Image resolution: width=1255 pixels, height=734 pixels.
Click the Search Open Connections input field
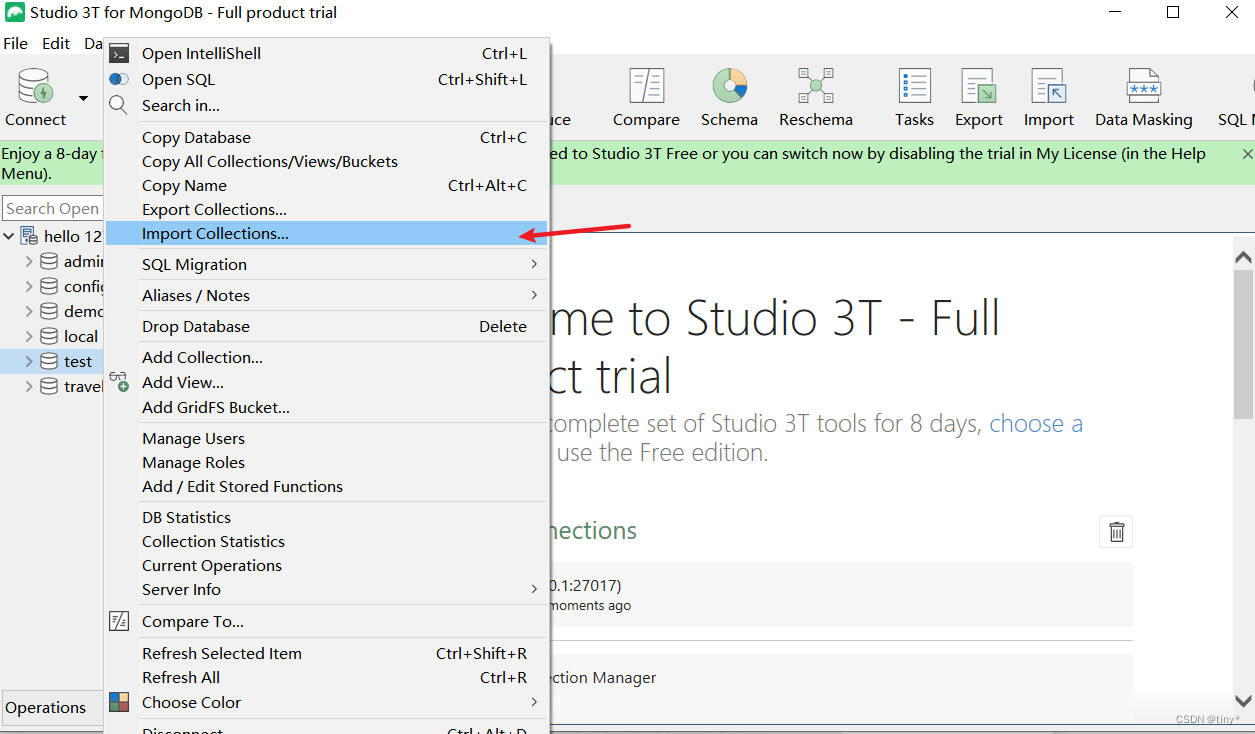click(x=52, y=208)
